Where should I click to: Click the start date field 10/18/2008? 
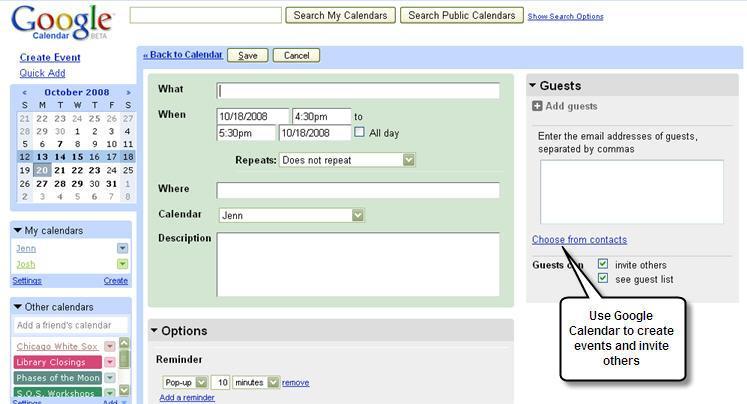[253, 116]
